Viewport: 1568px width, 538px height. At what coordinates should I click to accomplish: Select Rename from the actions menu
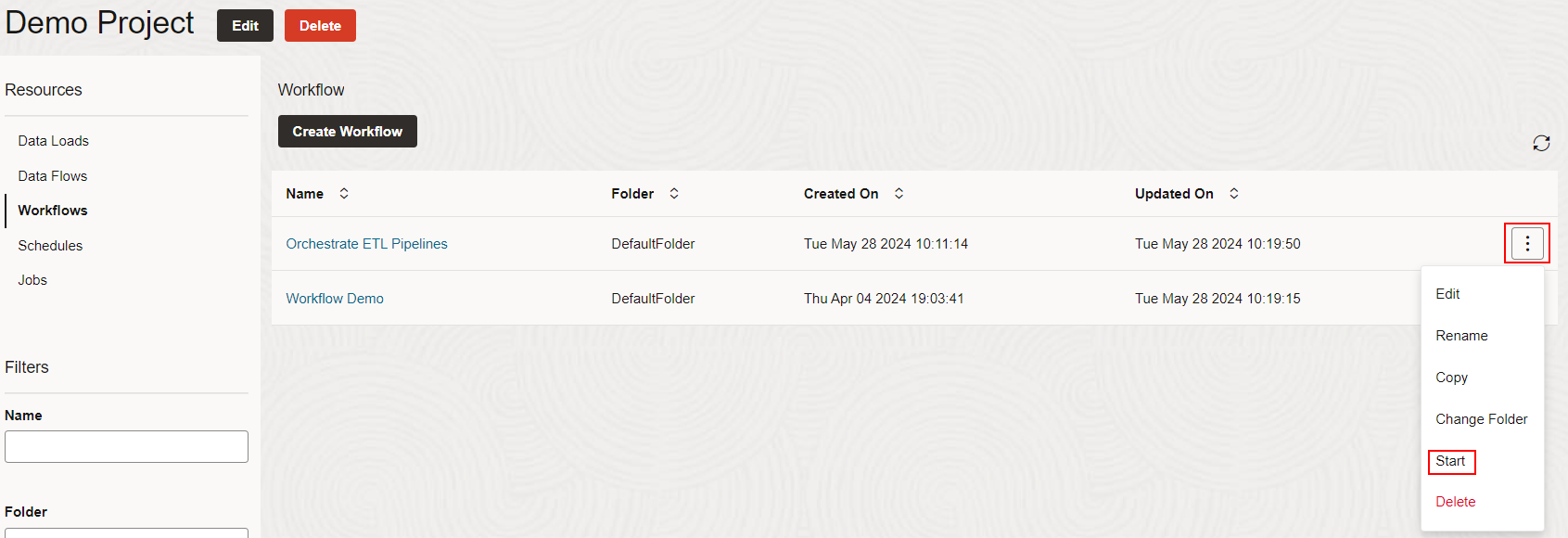tap(1461, 336)
